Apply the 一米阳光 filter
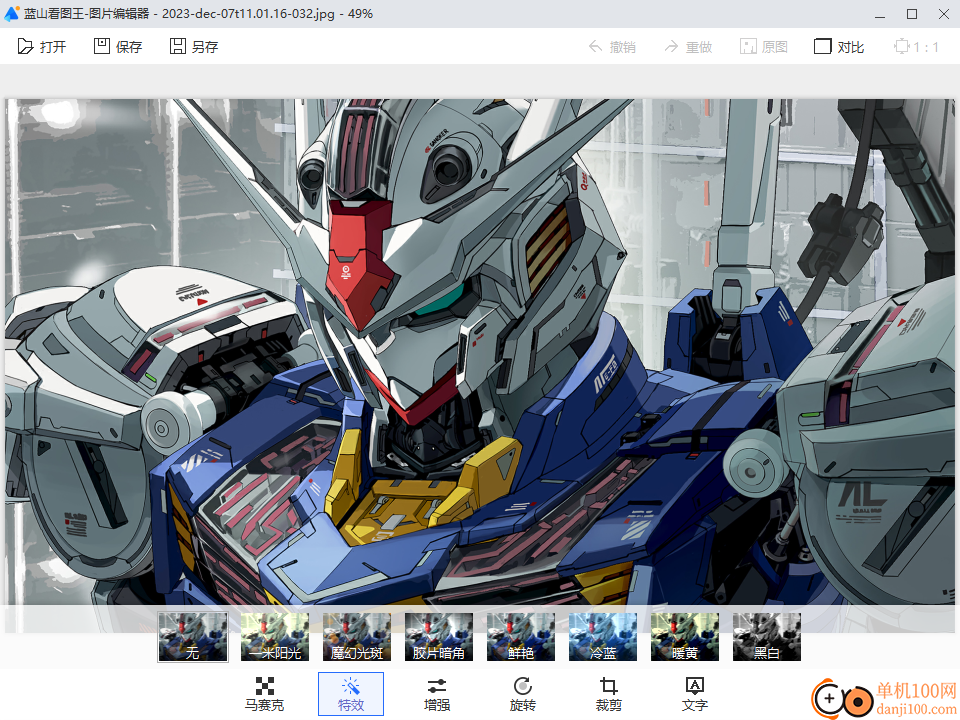 (275, 637)
